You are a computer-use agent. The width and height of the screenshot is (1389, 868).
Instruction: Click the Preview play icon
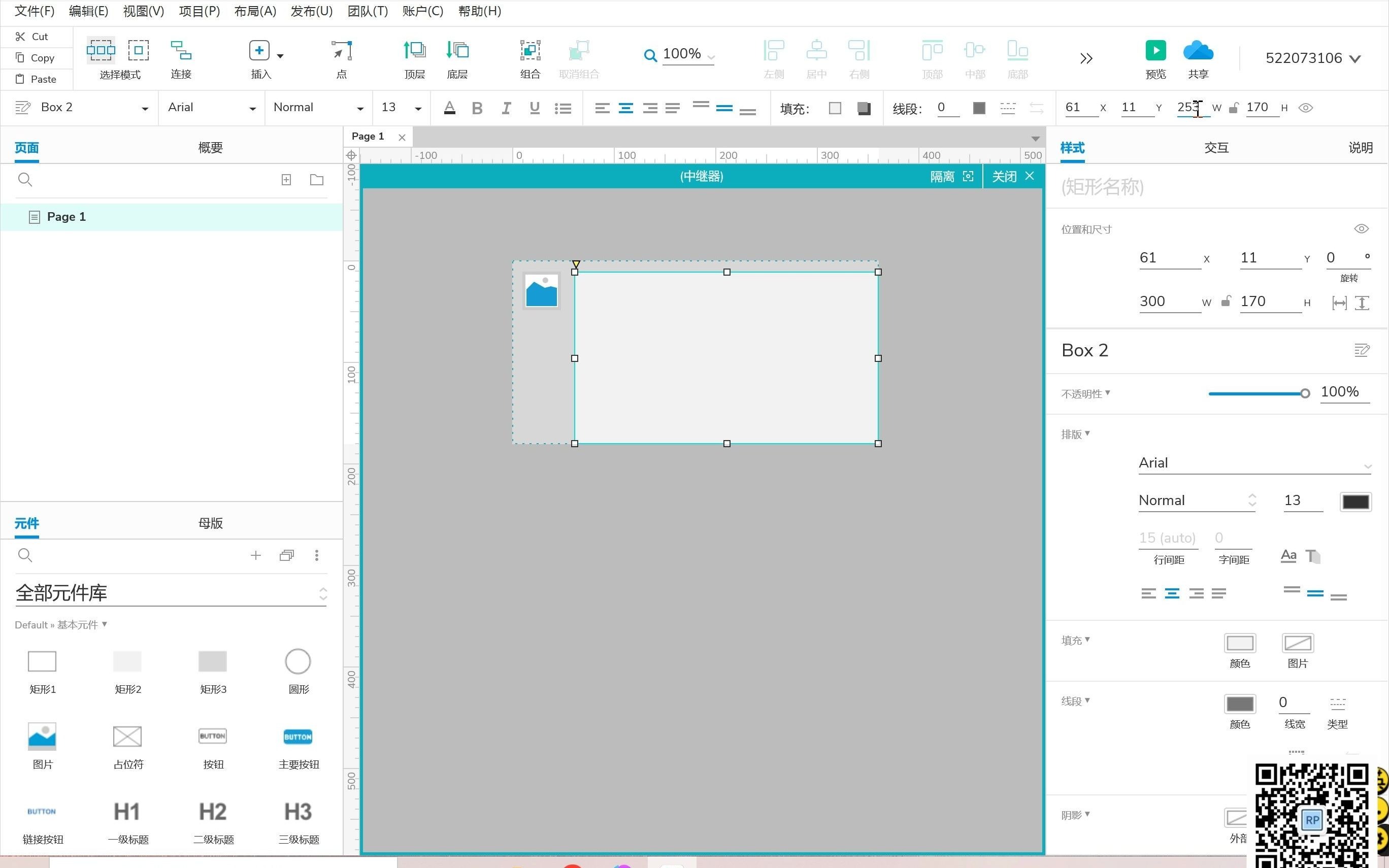pos(1155,51)
